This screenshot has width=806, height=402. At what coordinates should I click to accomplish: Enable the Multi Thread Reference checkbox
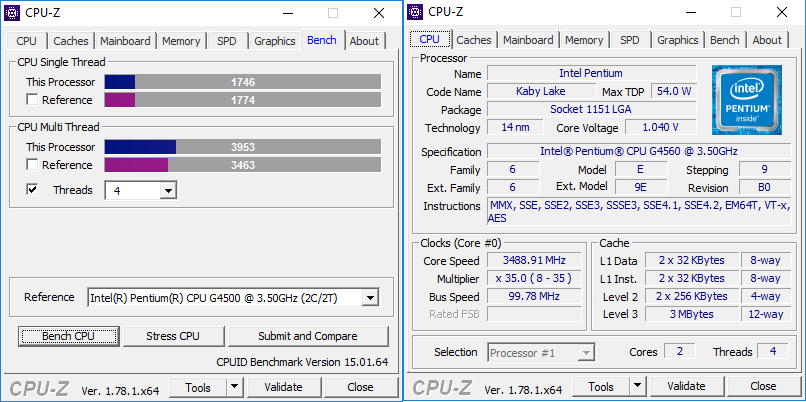(32, 165)
